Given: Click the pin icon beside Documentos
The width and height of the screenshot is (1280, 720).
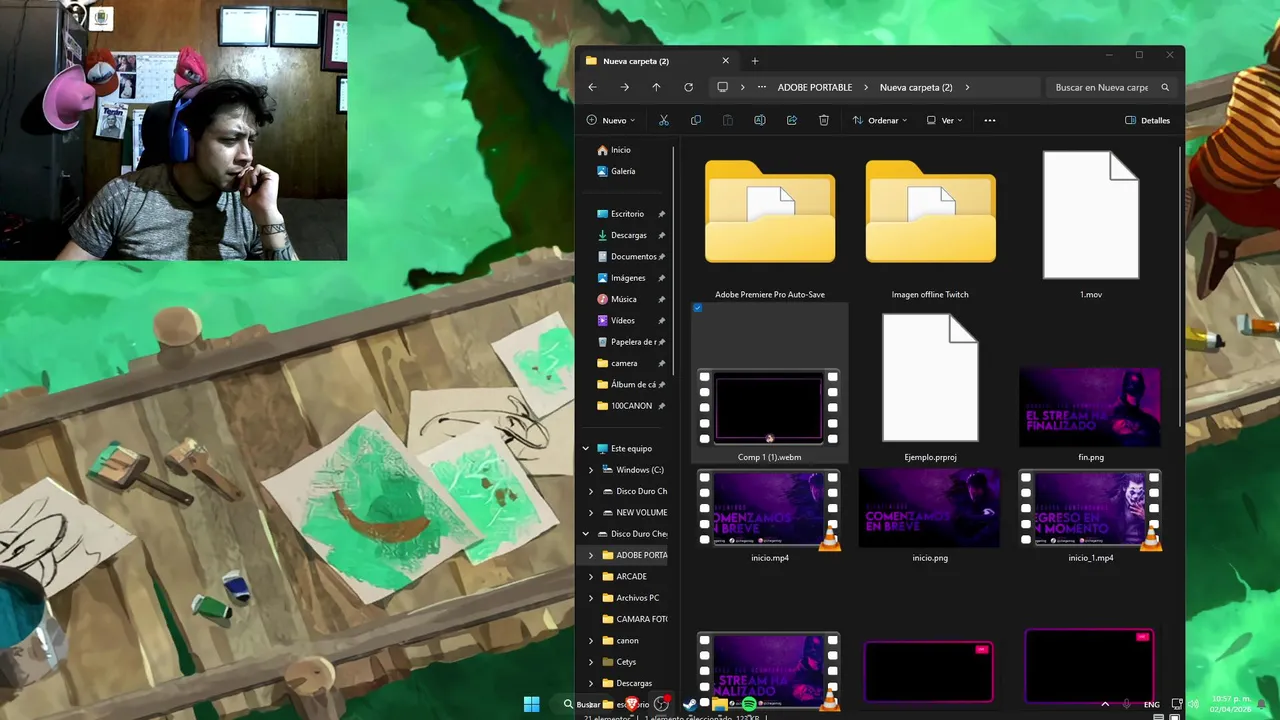Looking at the screenshot, I should point(661,257).
